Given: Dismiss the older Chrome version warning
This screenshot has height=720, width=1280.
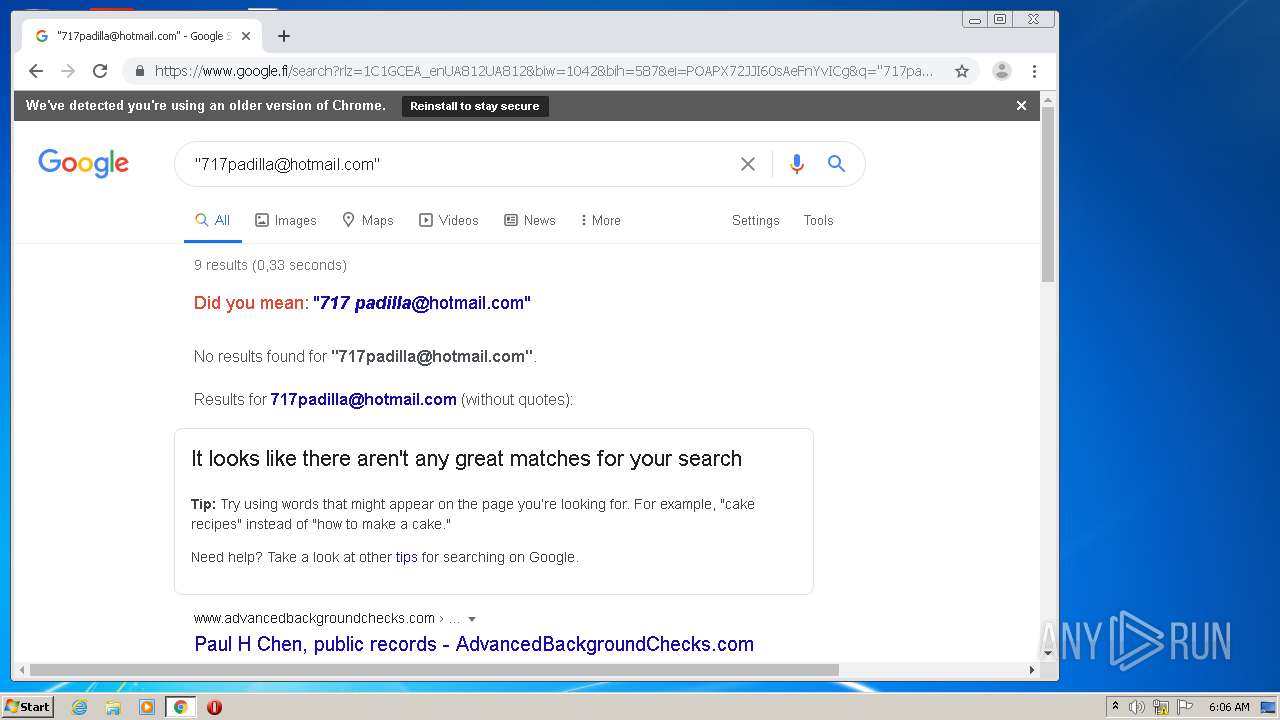Looking at the screenshot, I should tap(1021, 105).
